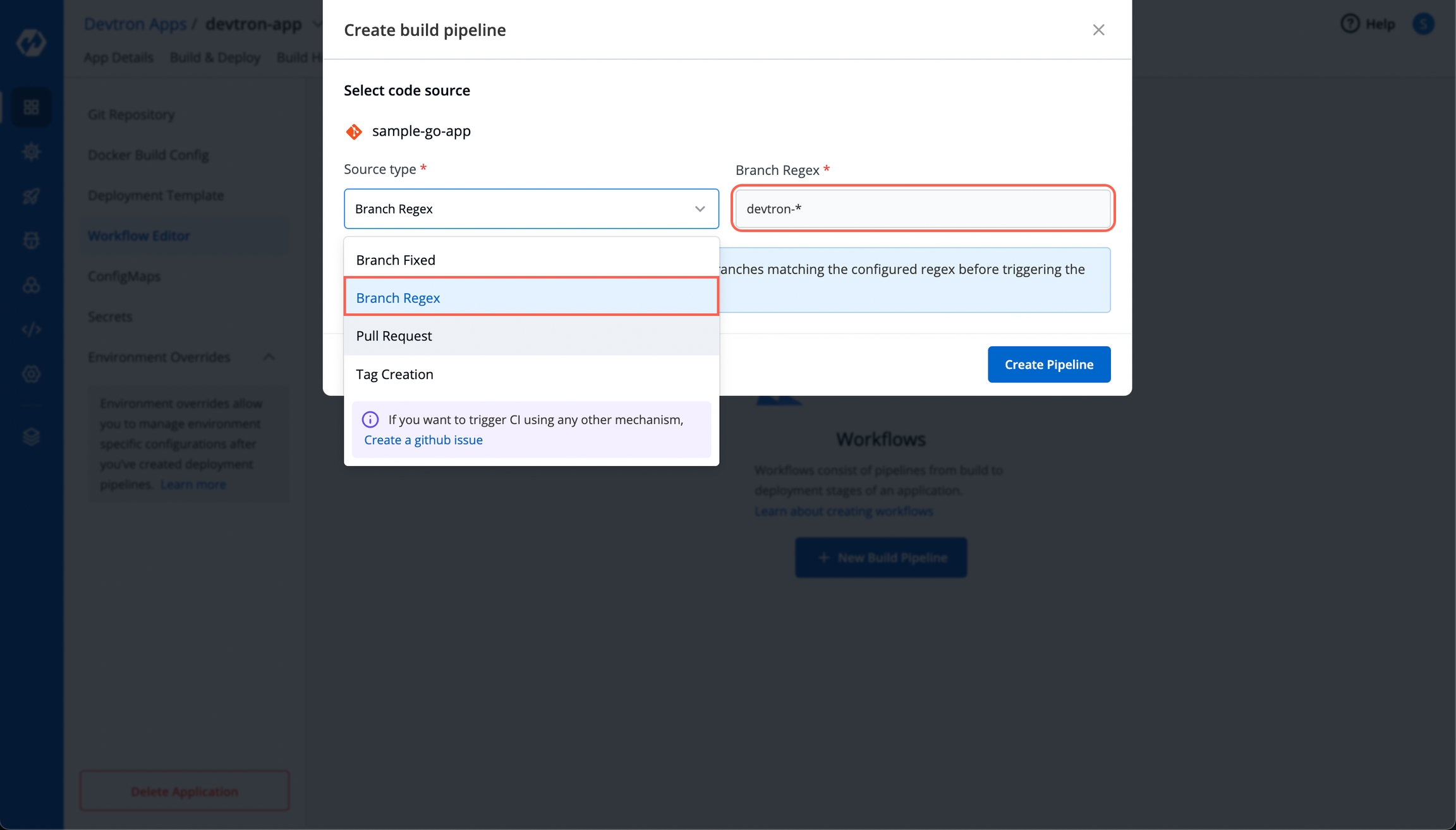Viewport: 1456px width, 830px height.
Task: Click the Branch Regex input field
Action: coord(923,208)
